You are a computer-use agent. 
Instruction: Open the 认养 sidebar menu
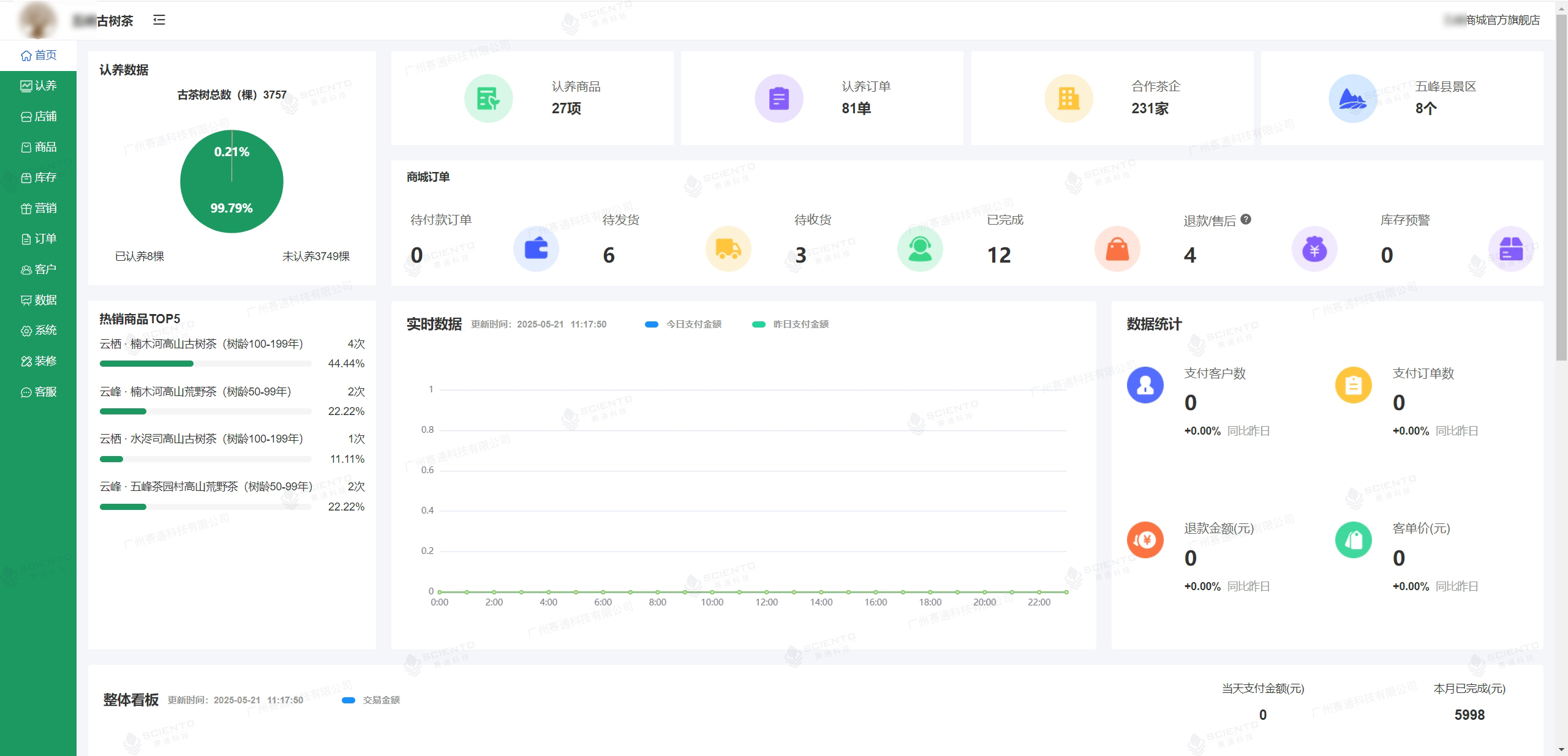pos(39,86)
